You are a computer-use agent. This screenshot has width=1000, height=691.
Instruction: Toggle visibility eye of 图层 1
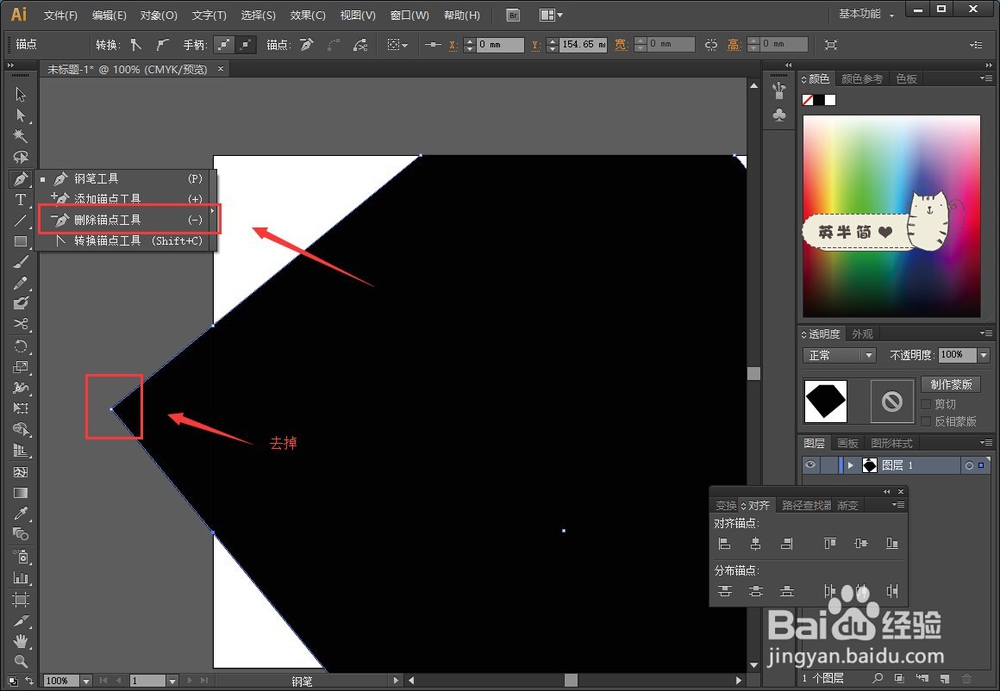pos(810,464)
